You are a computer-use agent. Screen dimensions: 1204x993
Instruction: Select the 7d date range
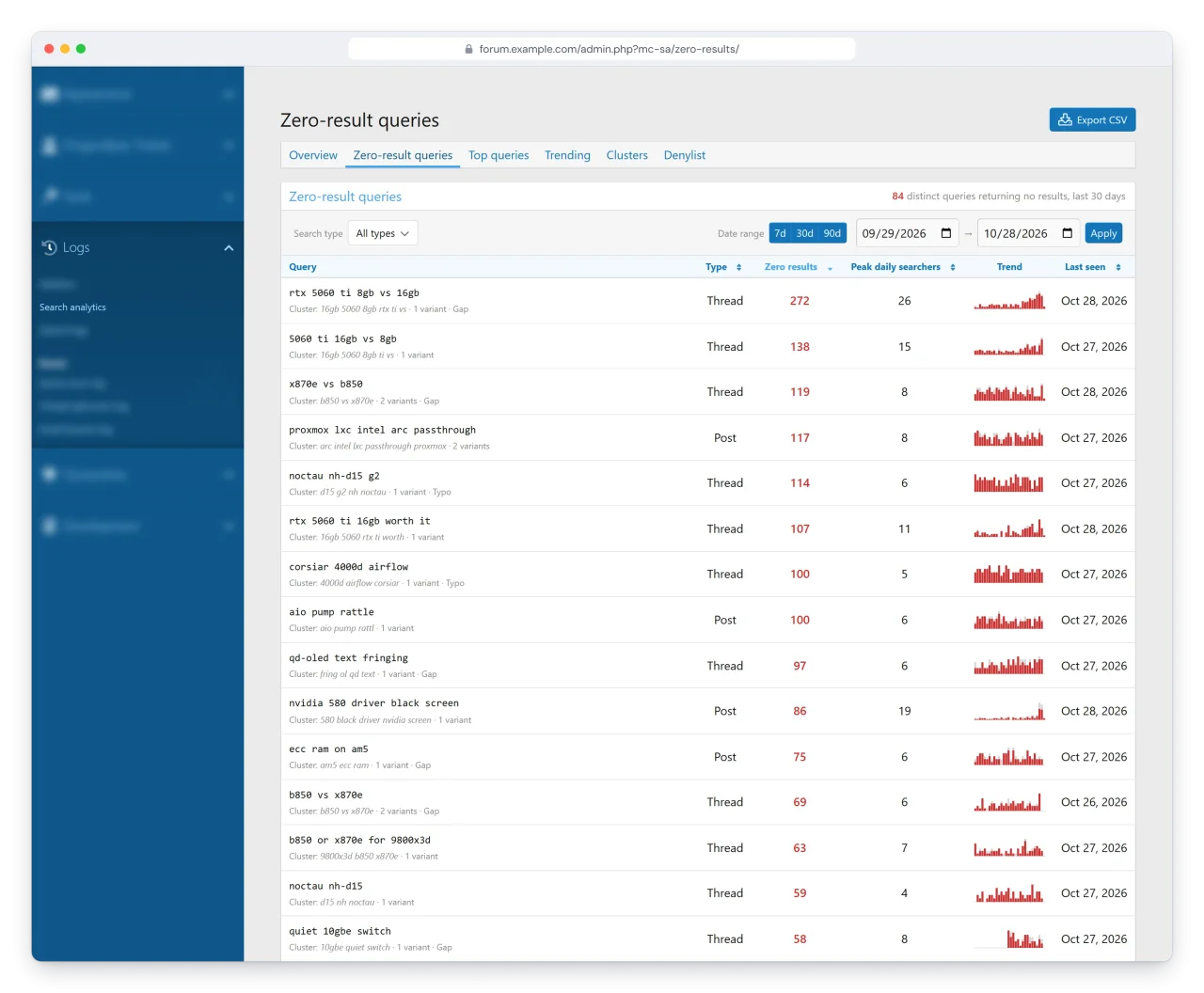pos(780,233)
